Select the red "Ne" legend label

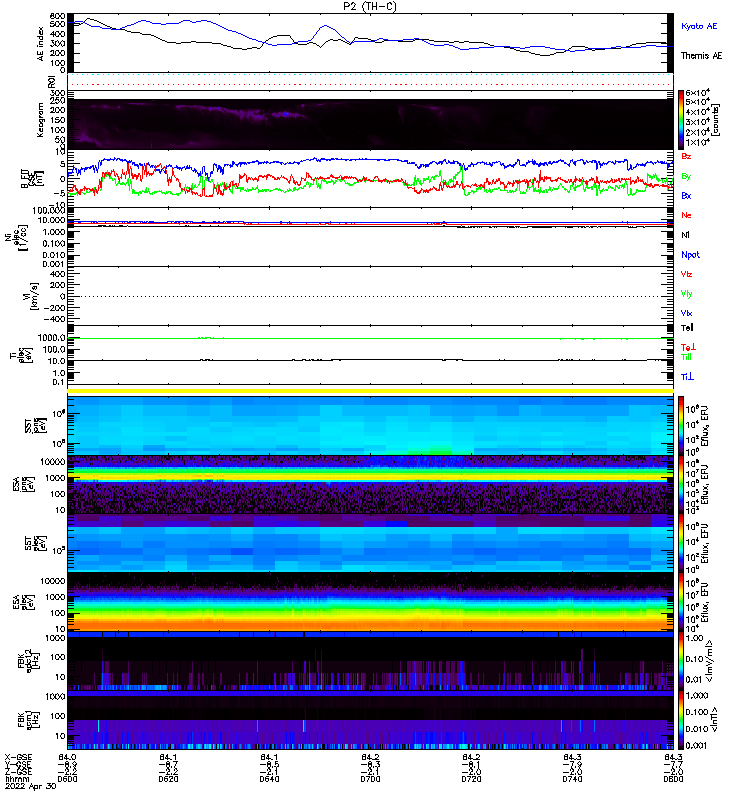click(686, 215)
